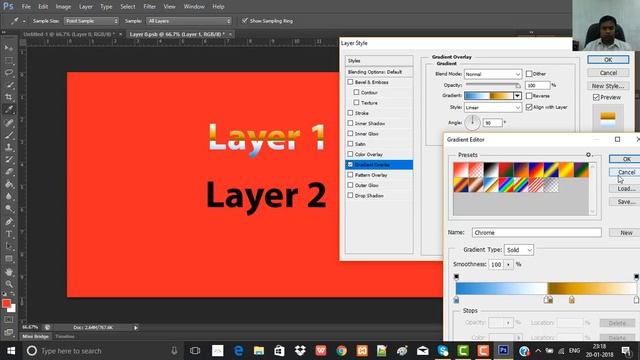Open presets gear menu in Gradient Editor
Screen dimensions: 640x360
point(589,155)
